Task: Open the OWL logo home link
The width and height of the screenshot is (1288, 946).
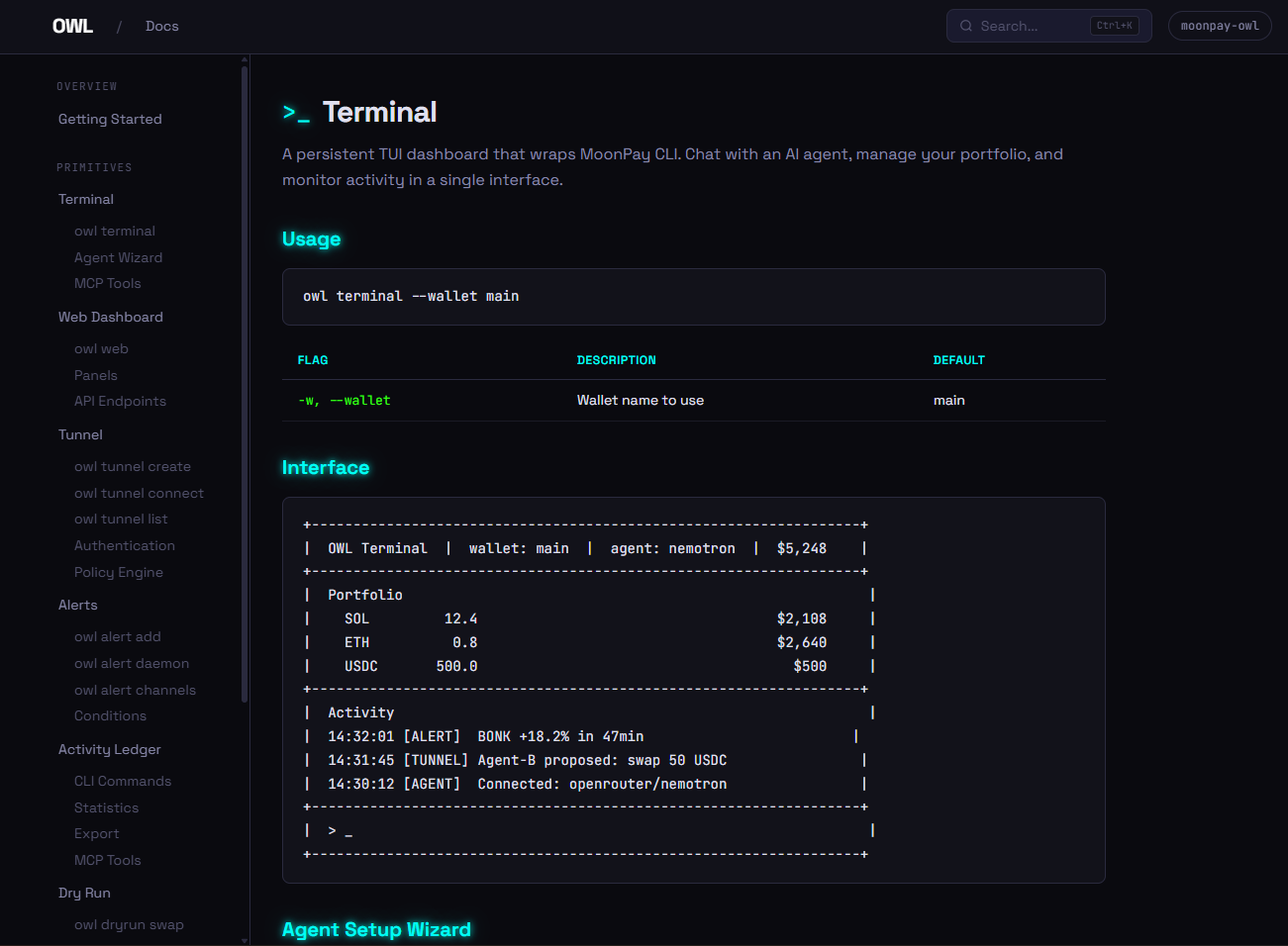Action: (72, 26)
